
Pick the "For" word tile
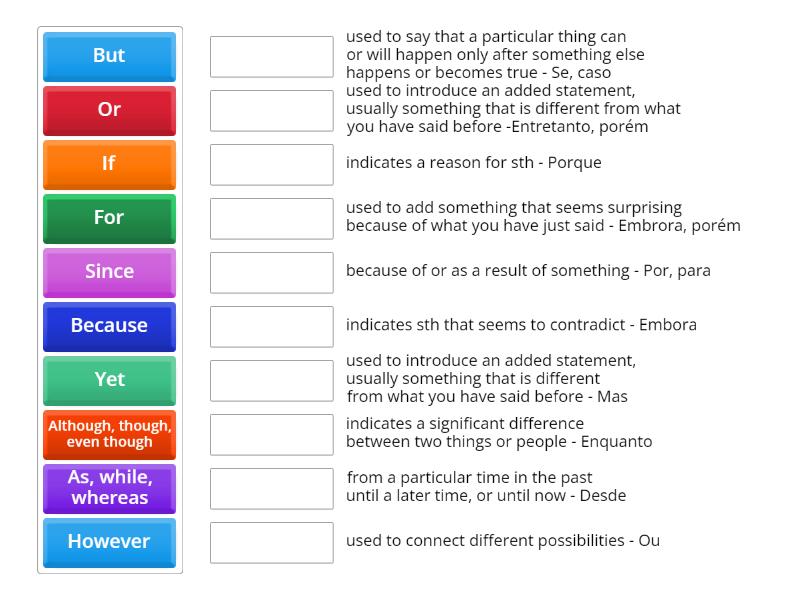(109, 218)
